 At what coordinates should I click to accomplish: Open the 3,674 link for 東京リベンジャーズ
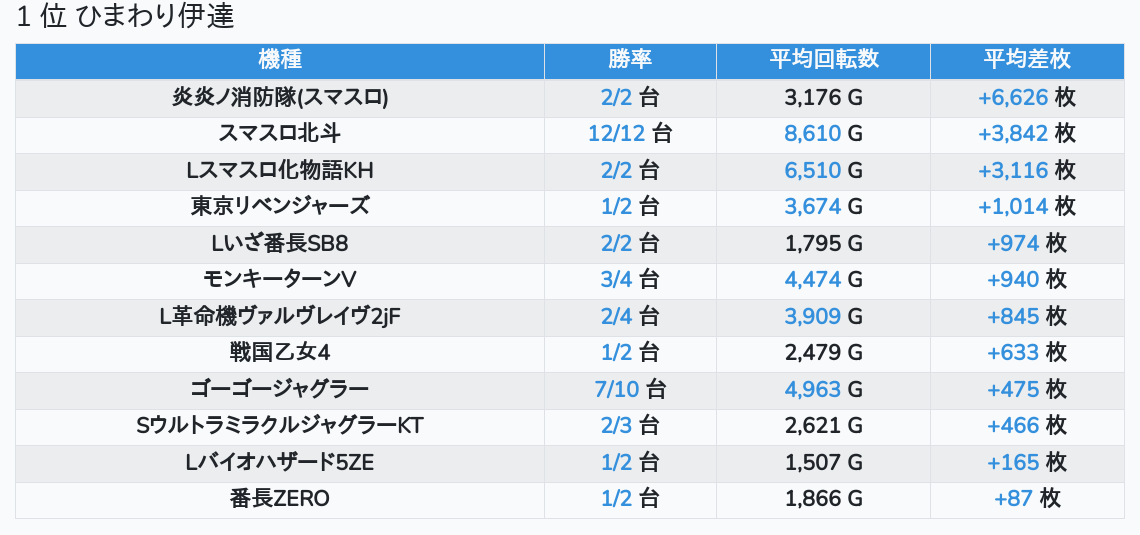812,207
